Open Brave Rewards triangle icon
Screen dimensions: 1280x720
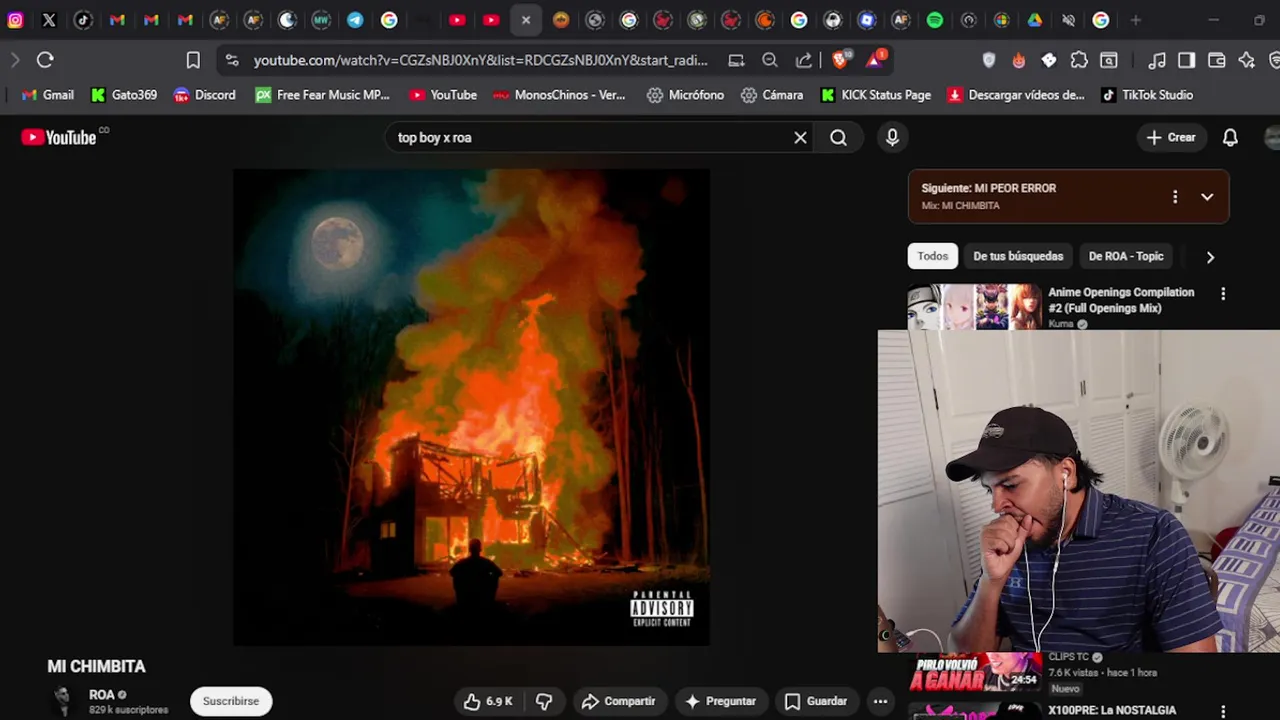(875, 60)
